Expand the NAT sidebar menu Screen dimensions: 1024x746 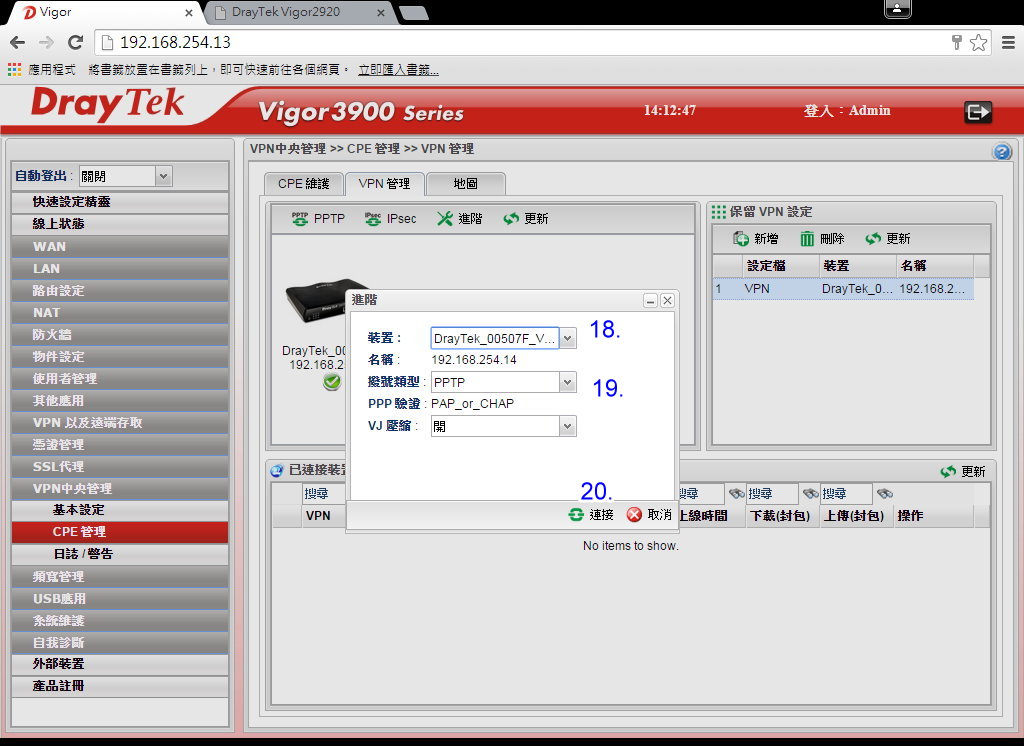tap(120, 313)
